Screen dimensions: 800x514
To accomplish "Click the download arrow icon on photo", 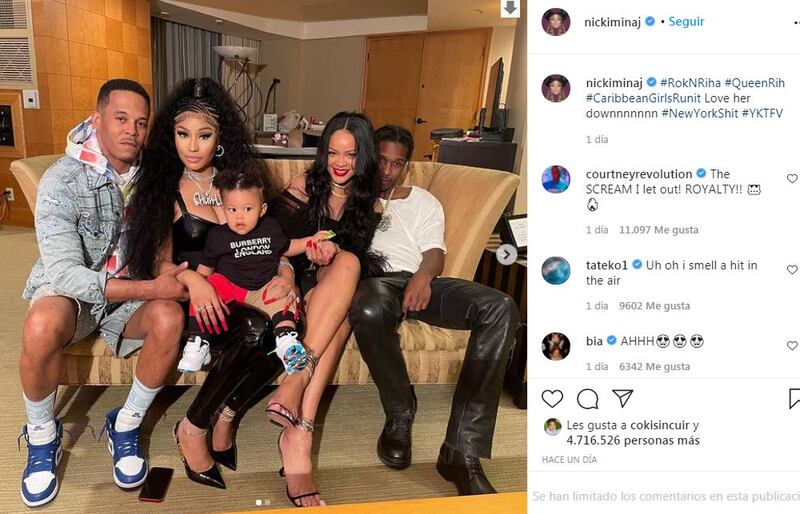I will click(510, 8).
